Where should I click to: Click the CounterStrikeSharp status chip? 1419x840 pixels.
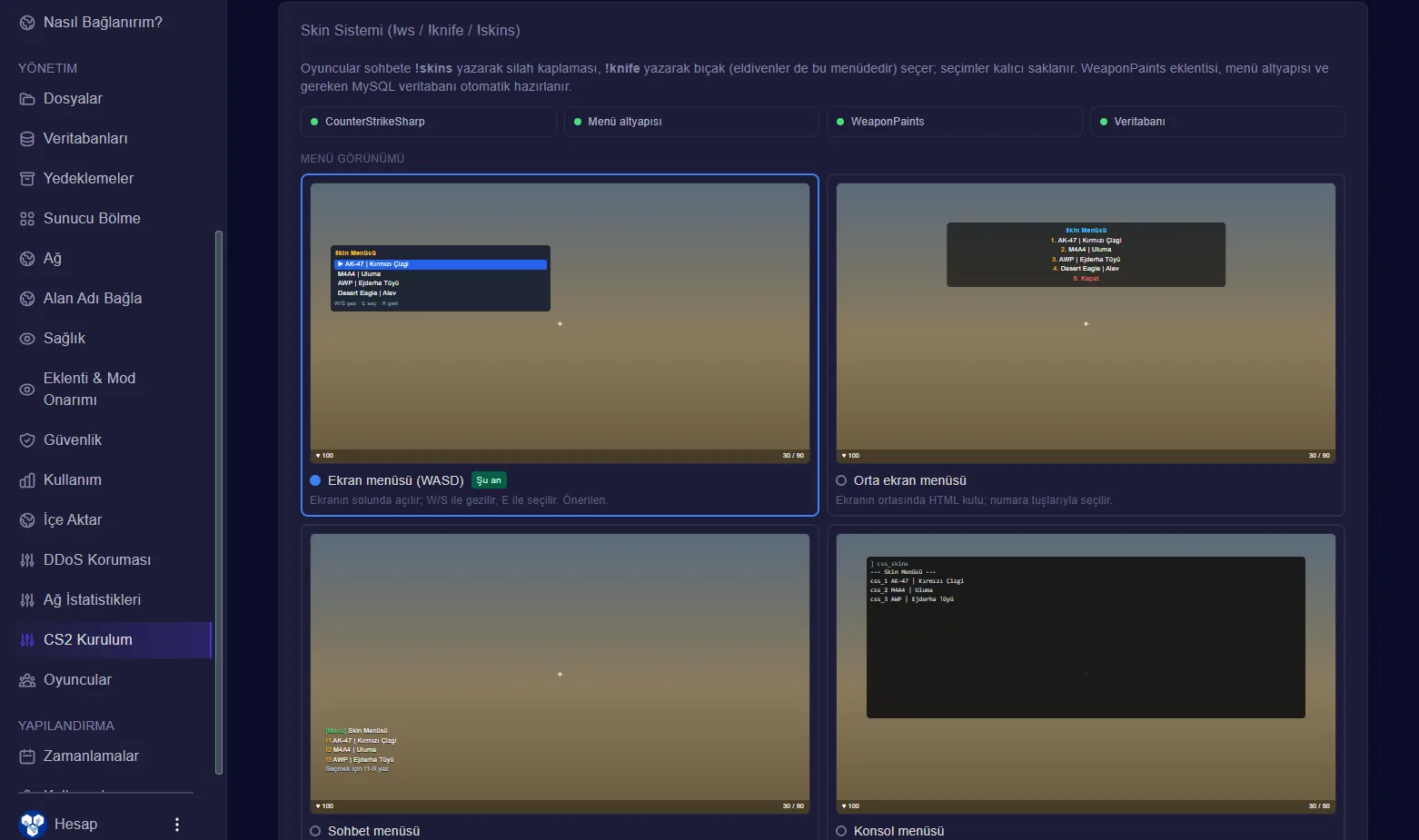click(429, 122)
